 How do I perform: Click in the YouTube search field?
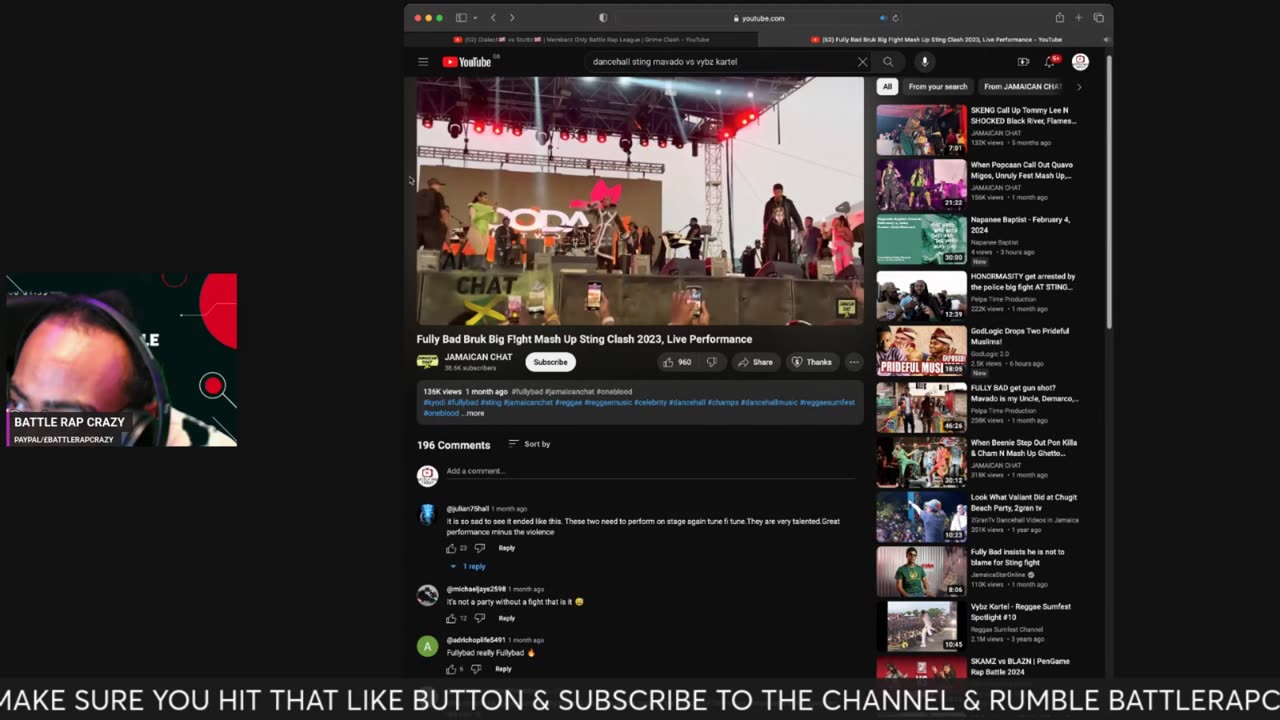(720, 62)
